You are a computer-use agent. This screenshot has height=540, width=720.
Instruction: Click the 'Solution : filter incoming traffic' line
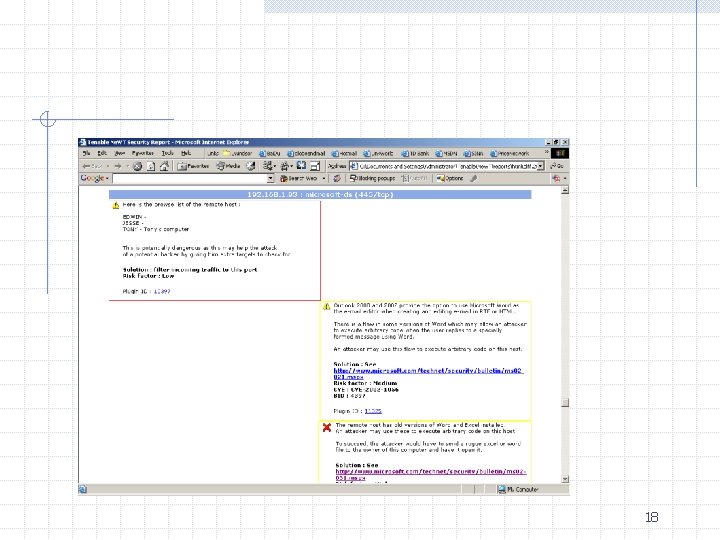[x=190, y=270]
